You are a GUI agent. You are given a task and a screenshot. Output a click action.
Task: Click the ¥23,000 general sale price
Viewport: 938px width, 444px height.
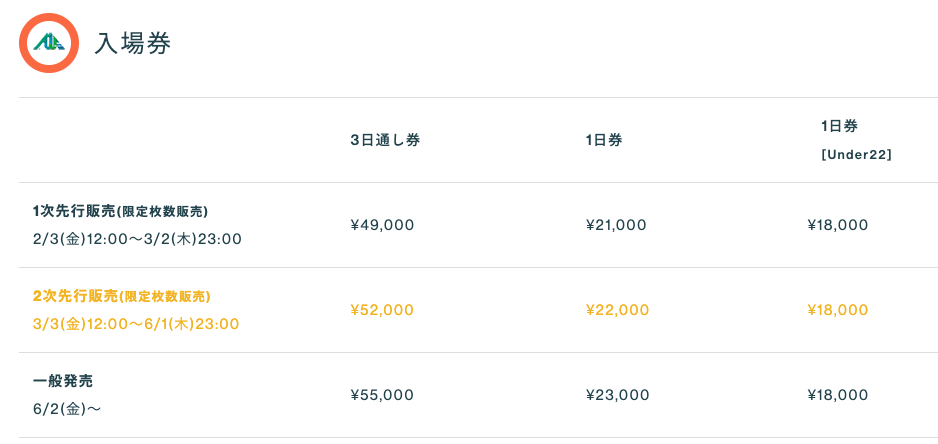point(617,395)
